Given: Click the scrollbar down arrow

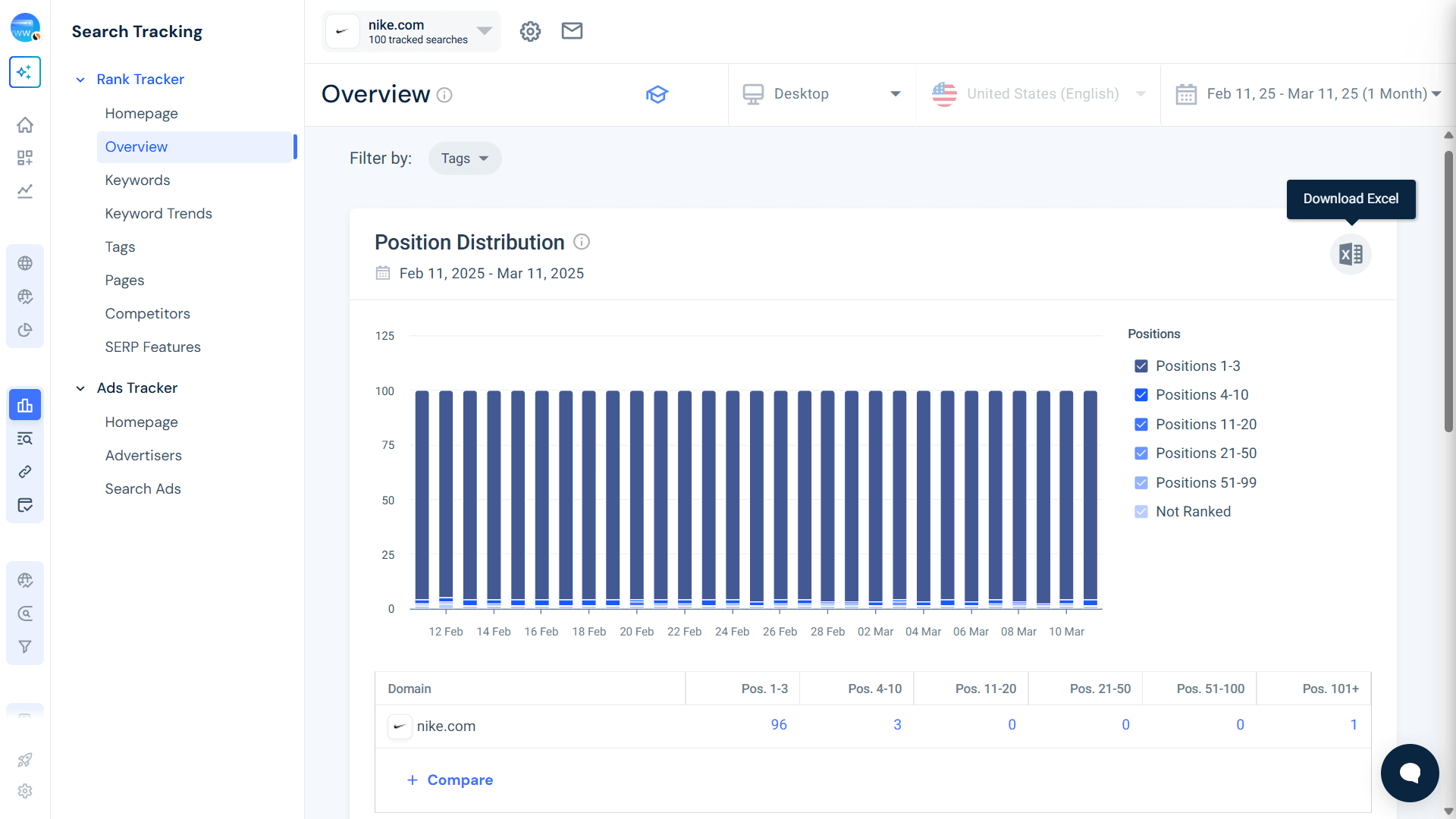Looking at the screenshot, I should pyautogui.click(x=1448, y=811).
